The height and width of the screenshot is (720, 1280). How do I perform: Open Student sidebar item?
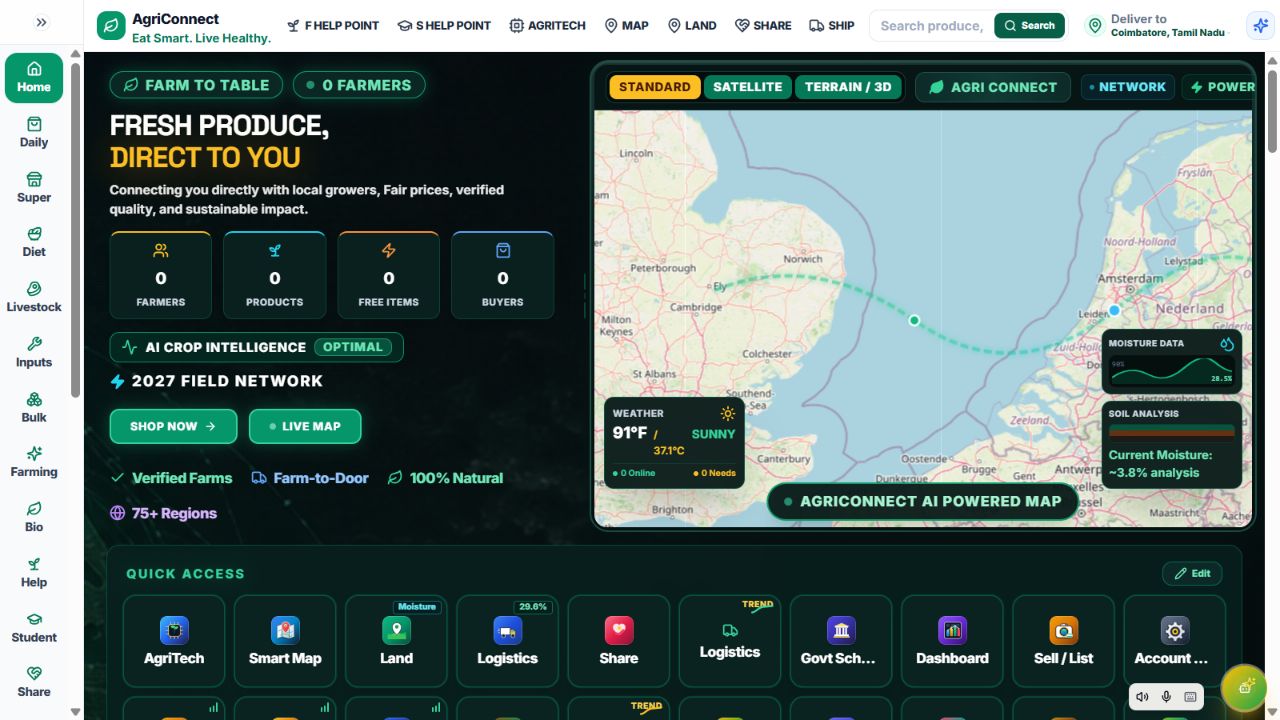click(x=34, y=627)
